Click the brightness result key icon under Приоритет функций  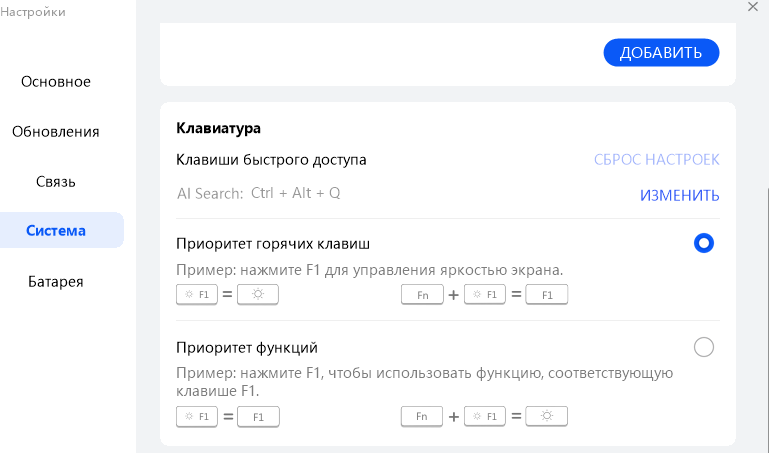pyautogui.click(x=547, y=416)
